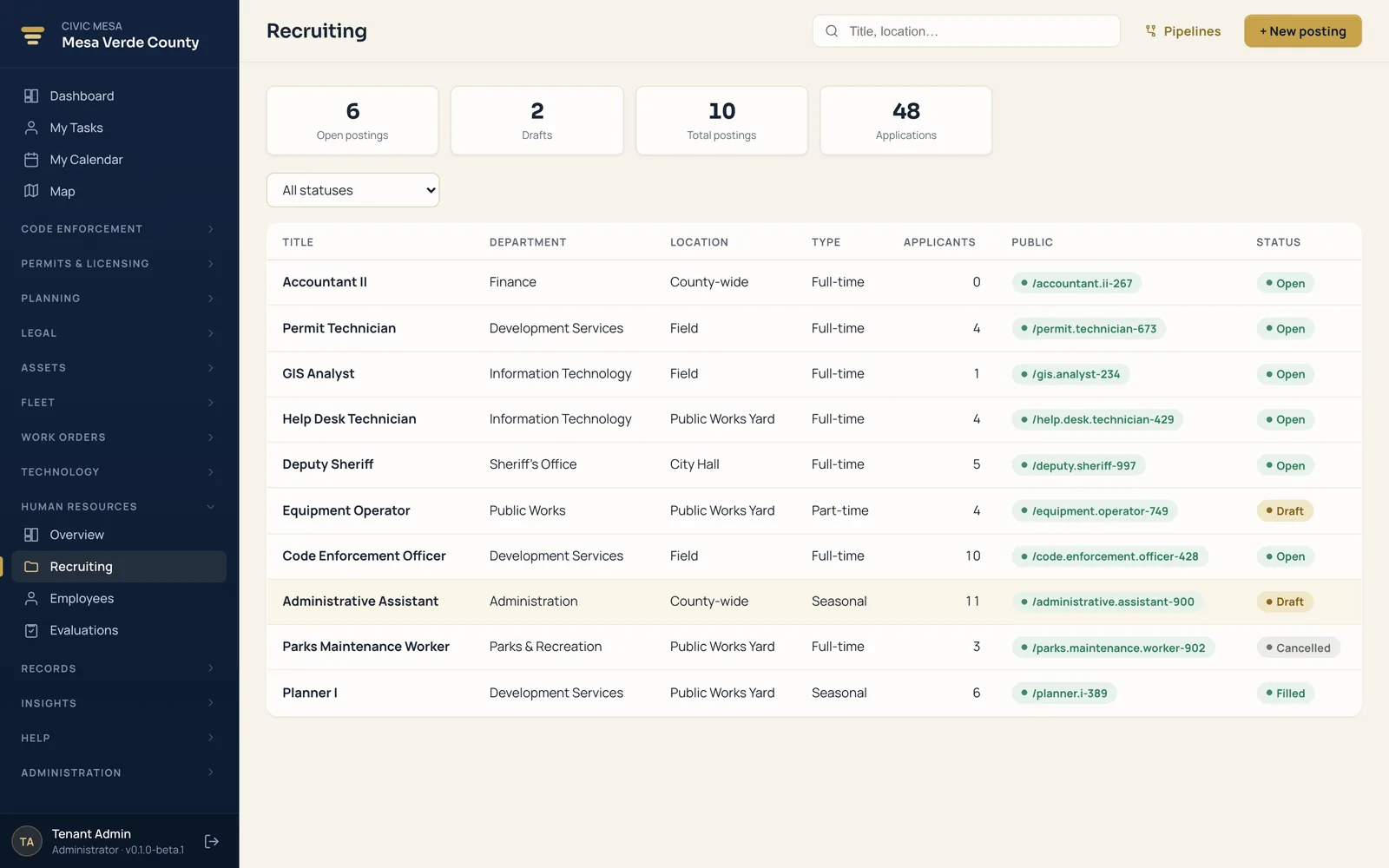
Task: Open the /code.enforcement.officer-428 link
Action: coord(1109,556)
